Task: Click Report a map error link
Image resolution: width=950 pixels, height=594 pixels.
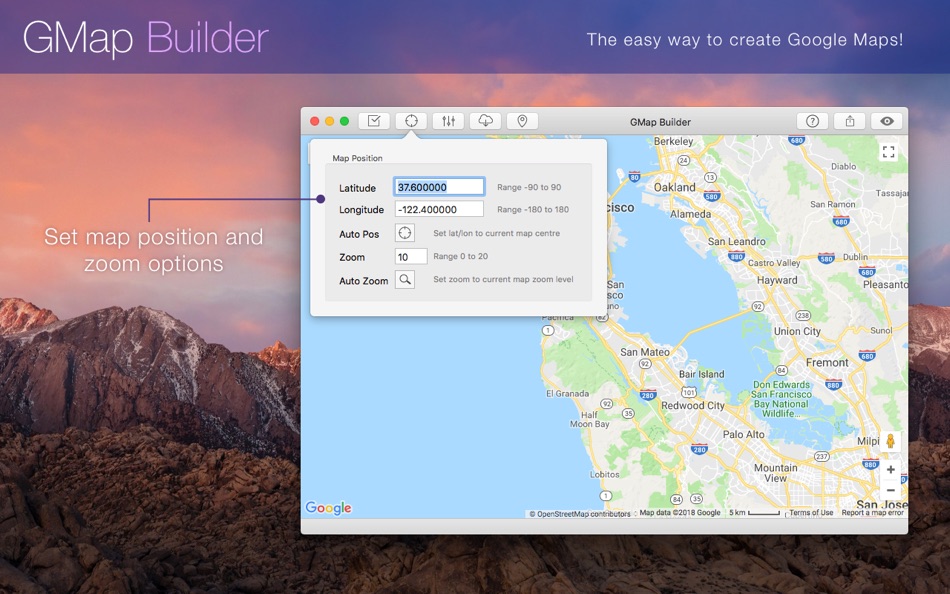Action: click(x=872, y=513)
